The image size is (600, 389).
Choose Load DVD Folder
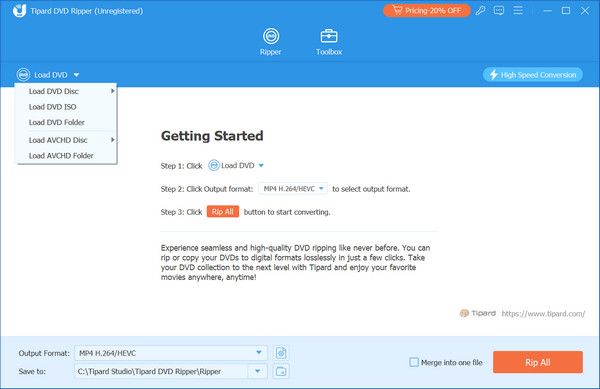point(65,122)
